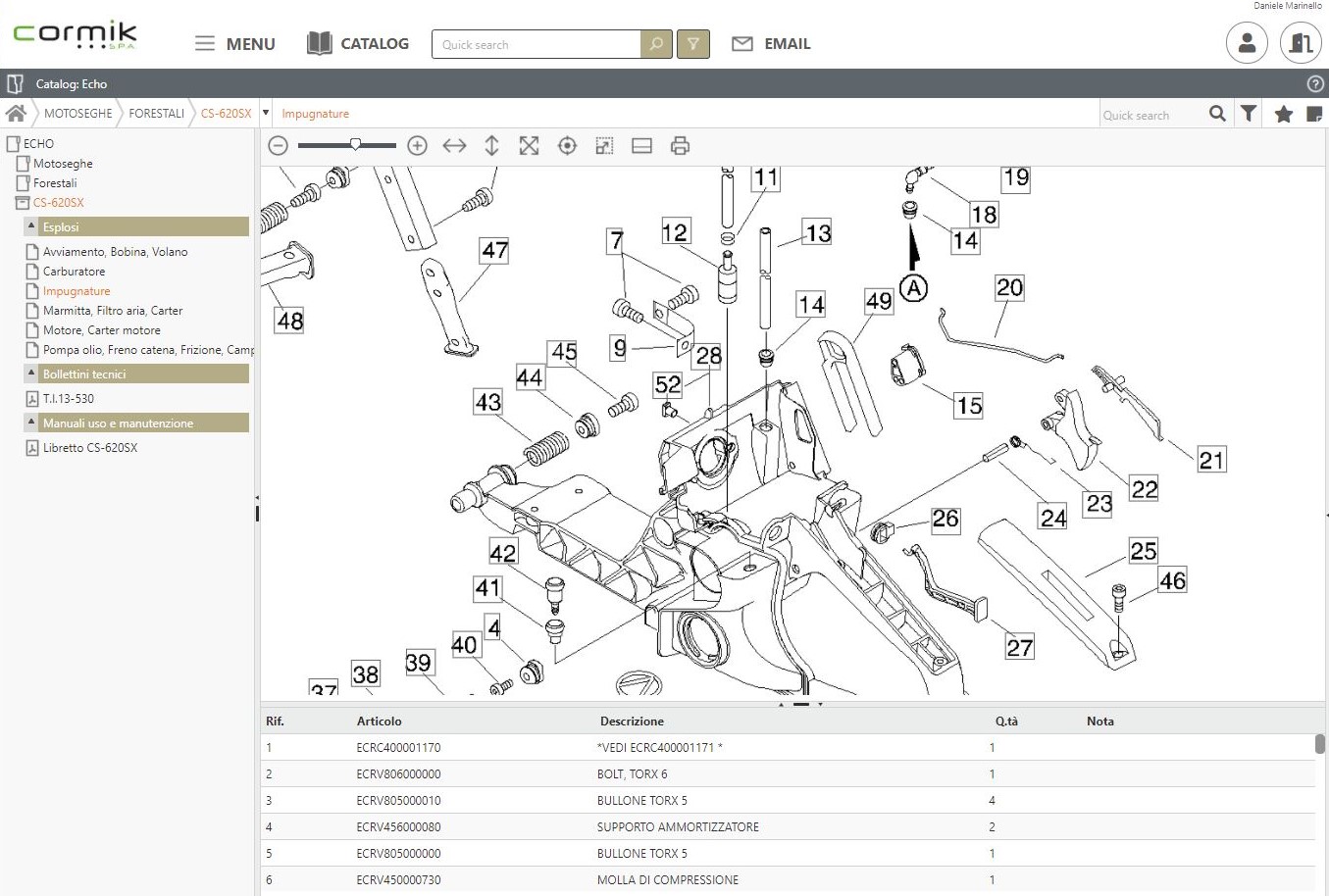The image size is (1329, 896).
Task: Collapse Manuali uso e manutenzione section
Action: tap(31, 423)
